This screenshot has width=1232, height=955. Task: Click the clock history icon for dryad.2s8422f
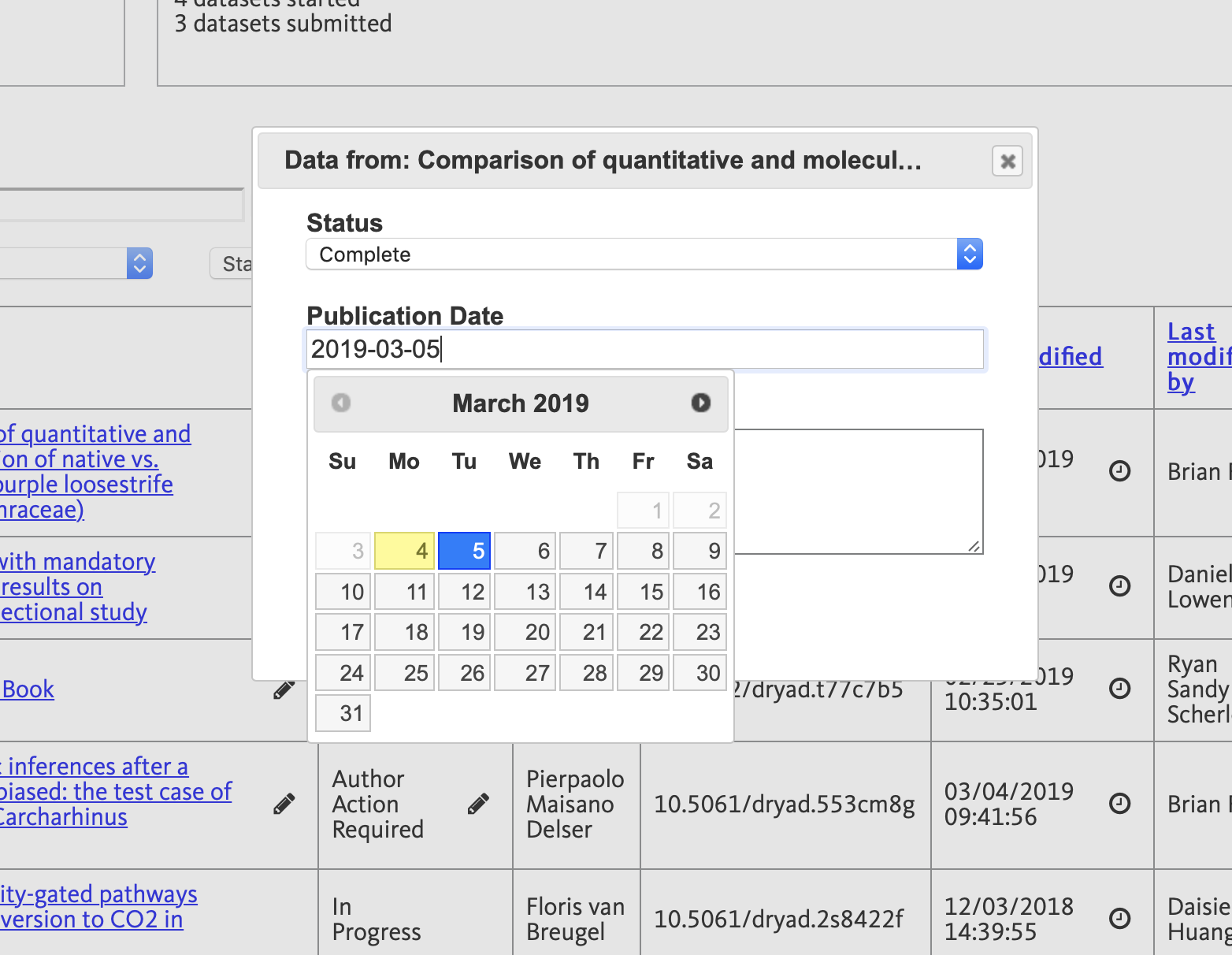[x=1120, y=918]
